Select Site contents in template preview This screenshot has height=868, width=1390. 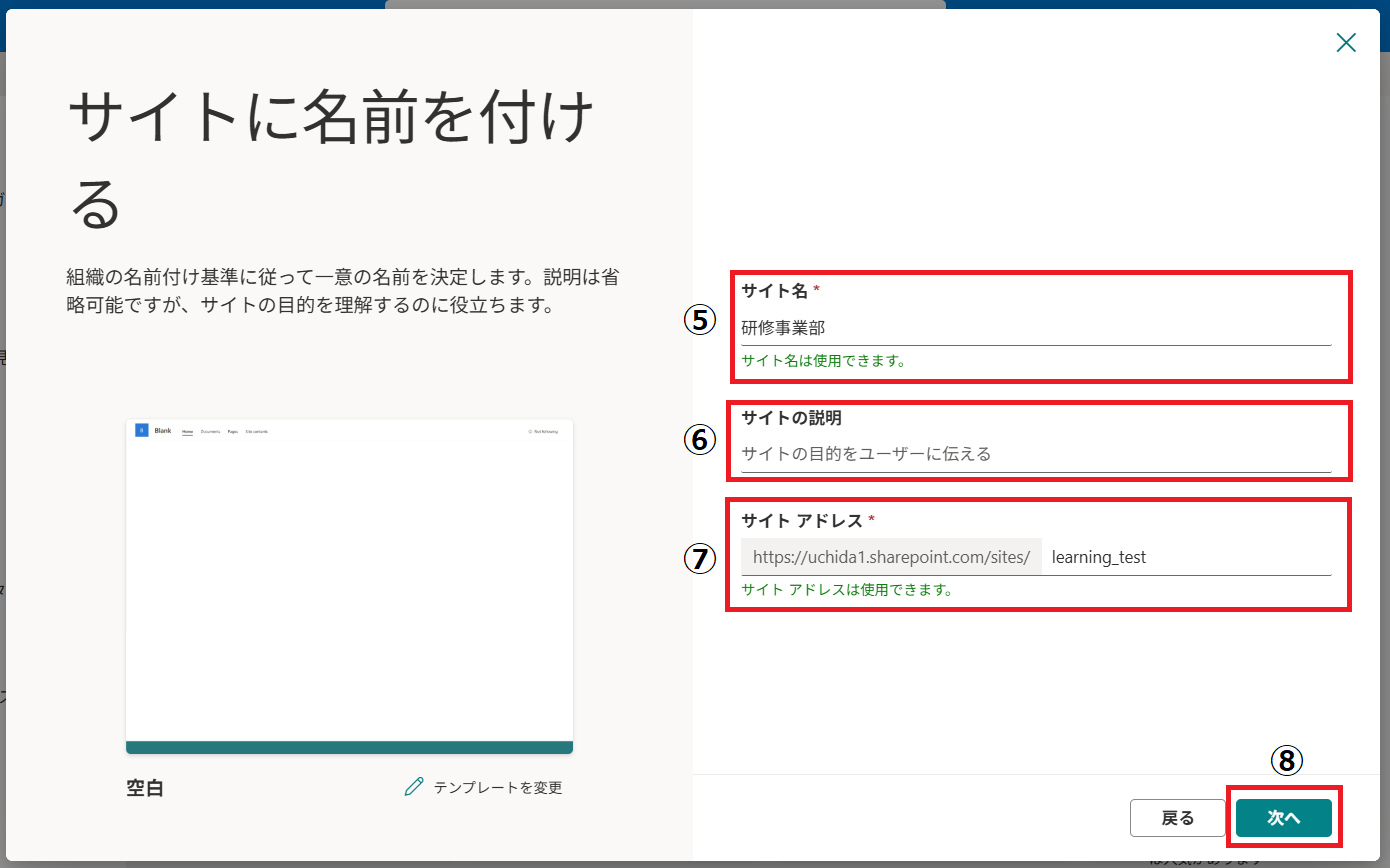tap(256, 431)
